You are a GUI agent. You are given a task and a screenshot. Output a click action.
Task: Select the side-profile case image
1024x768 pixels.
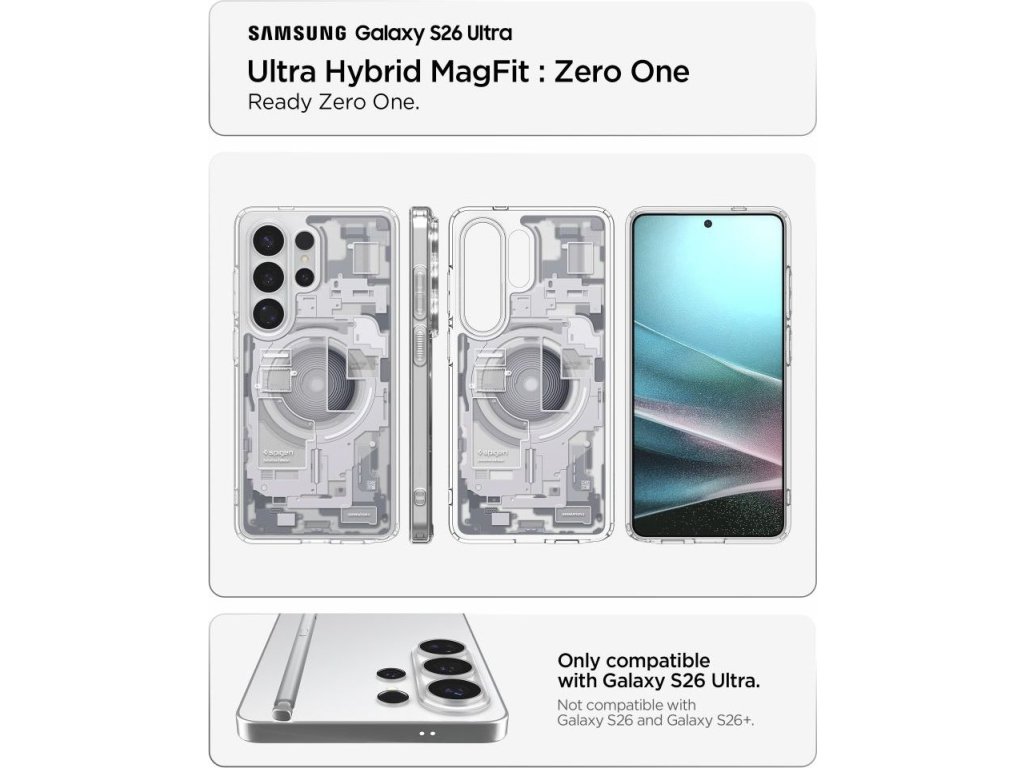[x=421, y=375]
